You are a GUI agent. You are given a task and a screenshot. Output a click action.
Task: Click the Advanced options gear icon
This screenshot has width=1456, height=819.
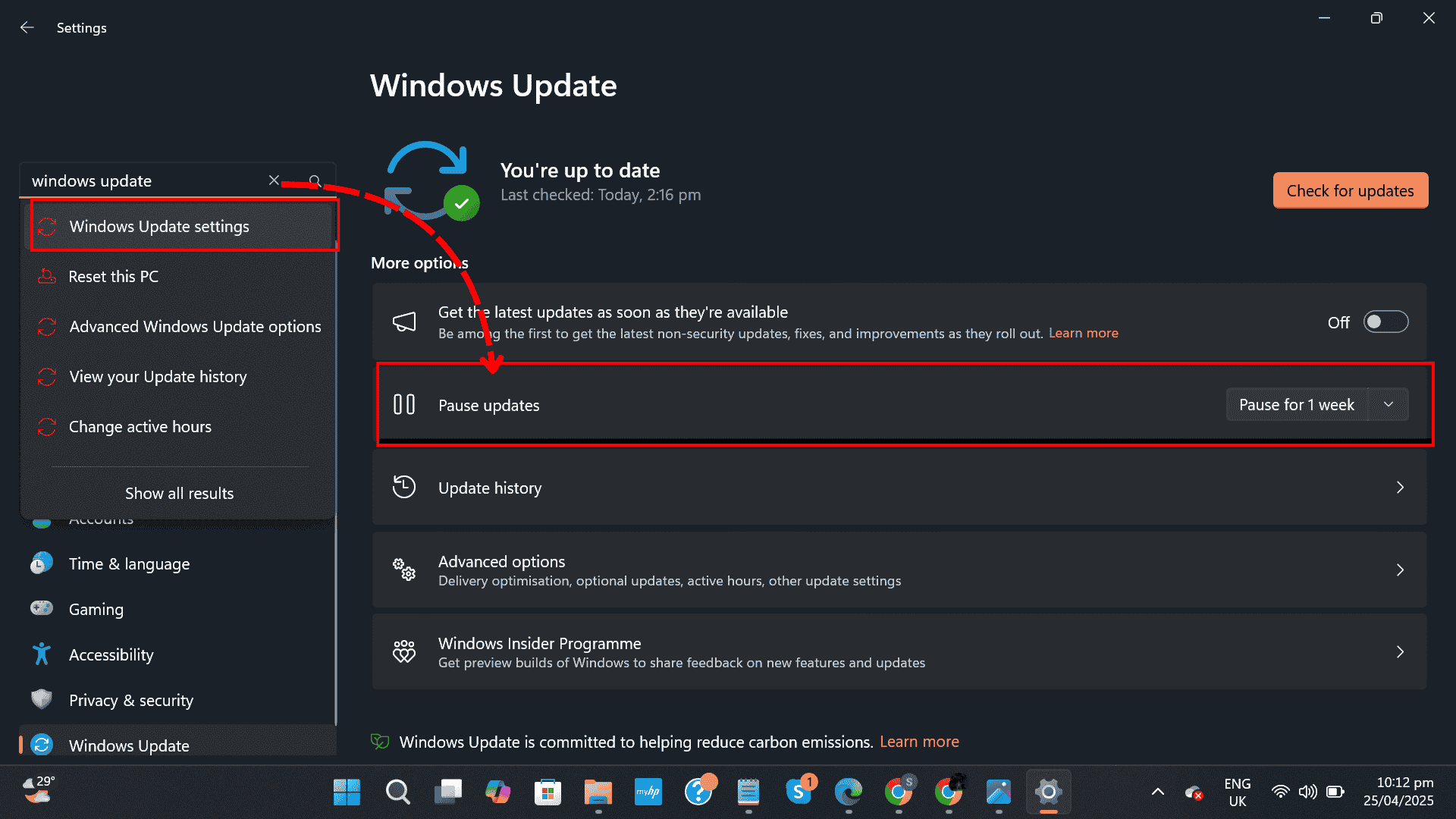tap(403, 570)
